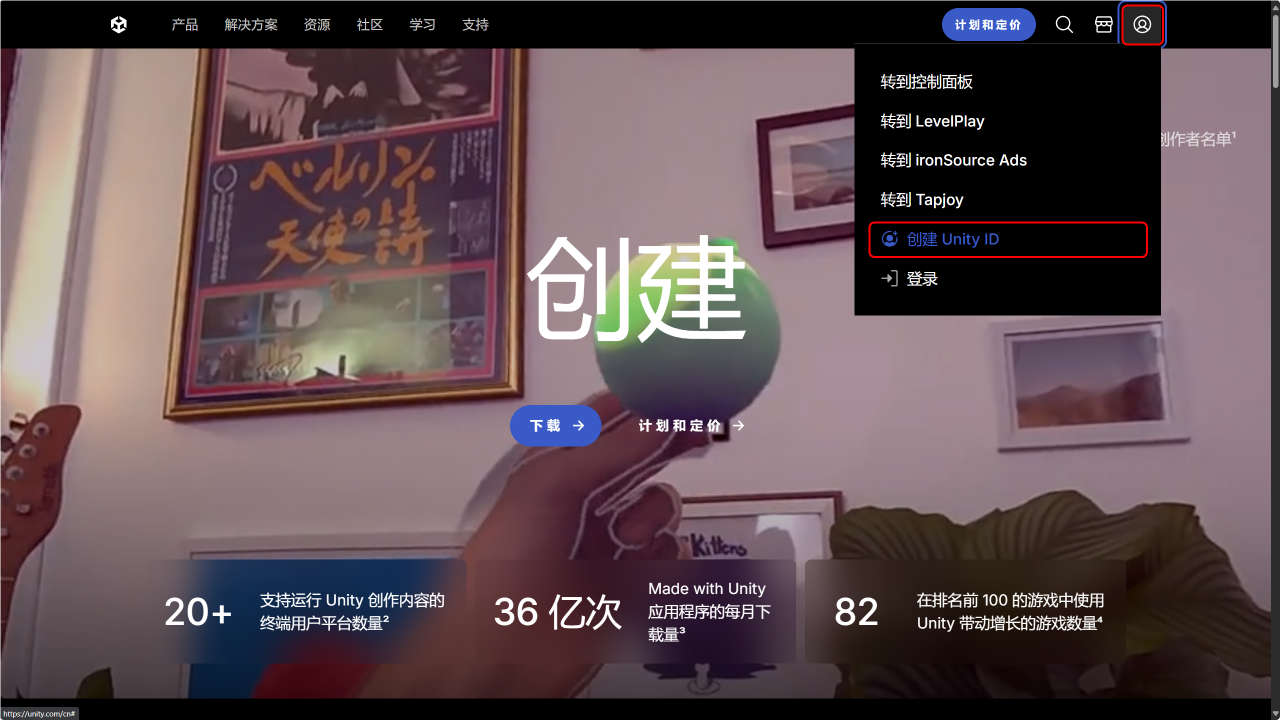Expand the 产品 navigation menu
Viewport: 1280px width, 720px height.
(x=185, y=25)
